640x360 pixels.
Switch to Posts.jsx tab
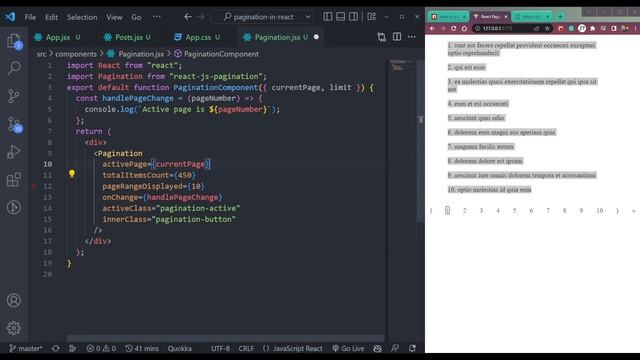[x=127, y=37]
